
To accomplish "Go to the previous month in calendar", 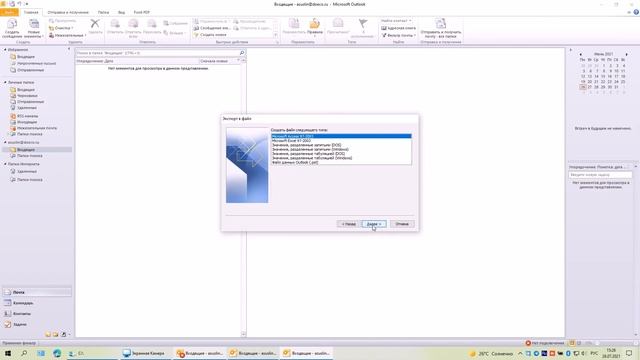I will (x=580, y=54).
